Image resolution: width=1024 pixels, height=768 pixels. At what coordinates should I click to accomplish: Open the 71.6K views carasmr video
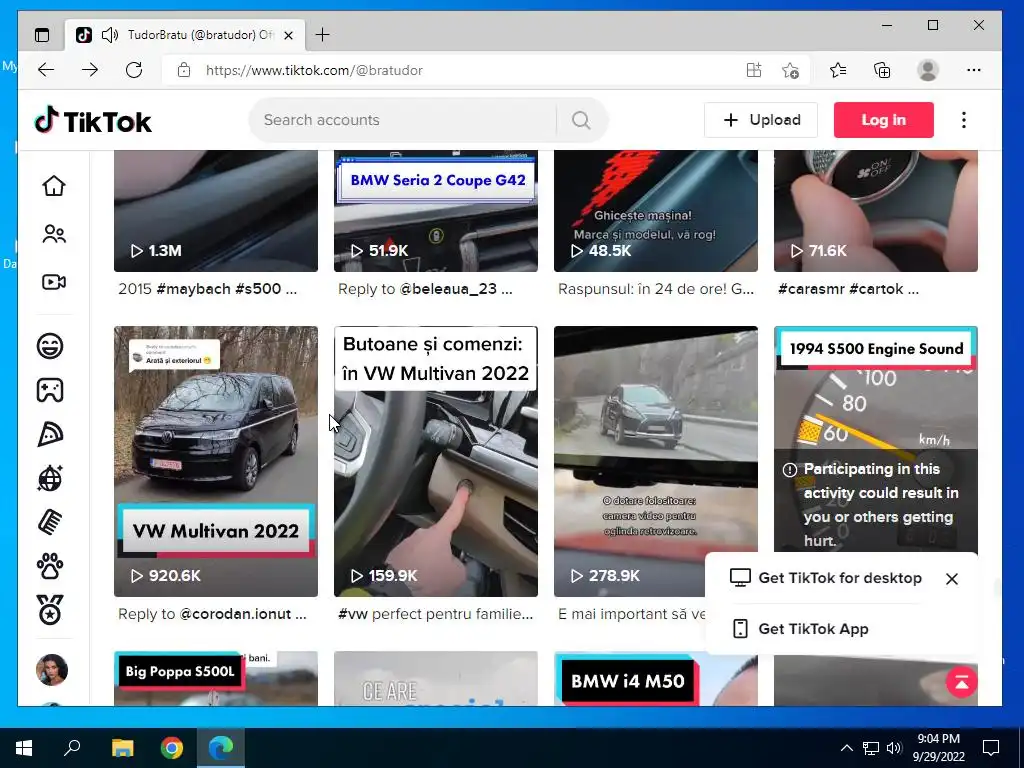pyautogui.click(x=876, y=211)
